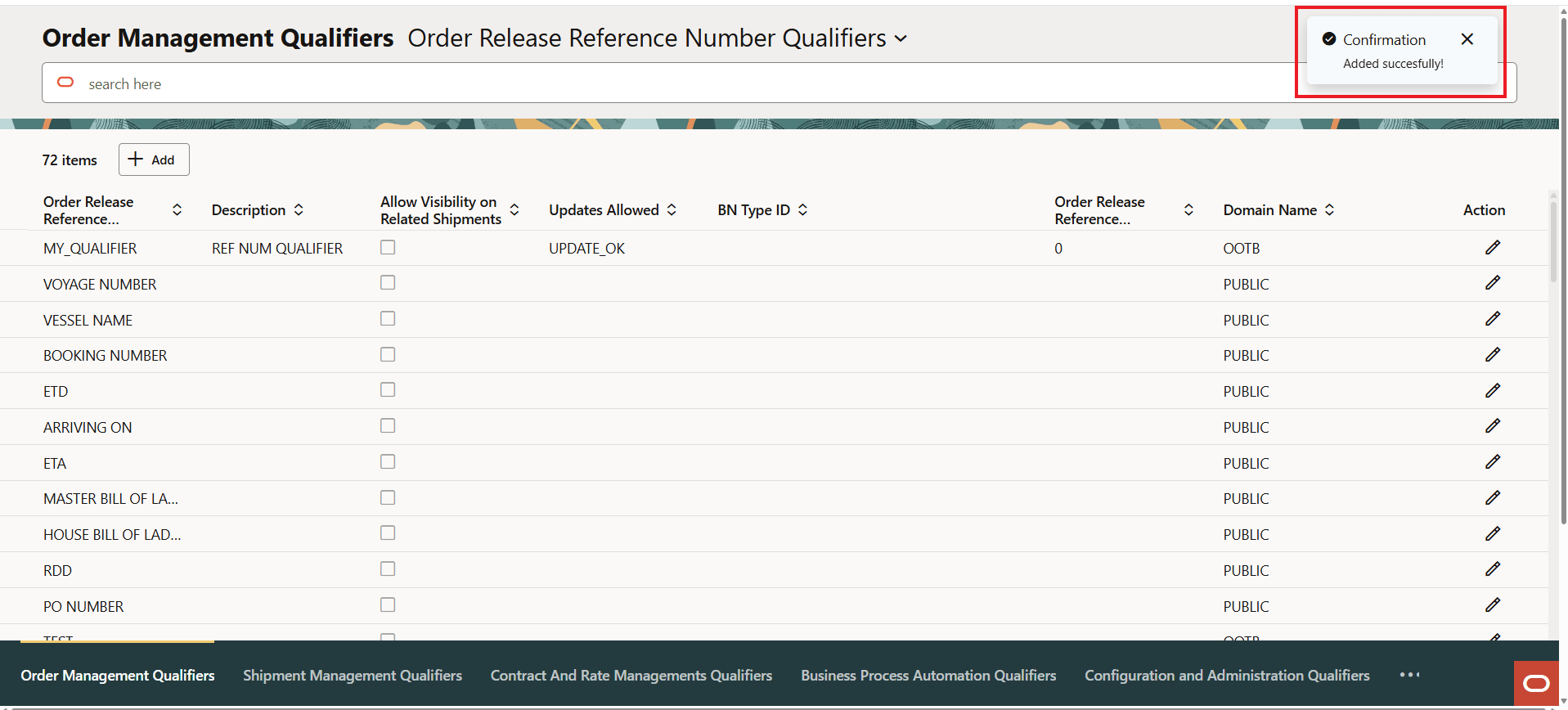Viewport: 1568px width, 710px height.
Task: Check the RDD row checkbox
Action: [x=388, y=569]
